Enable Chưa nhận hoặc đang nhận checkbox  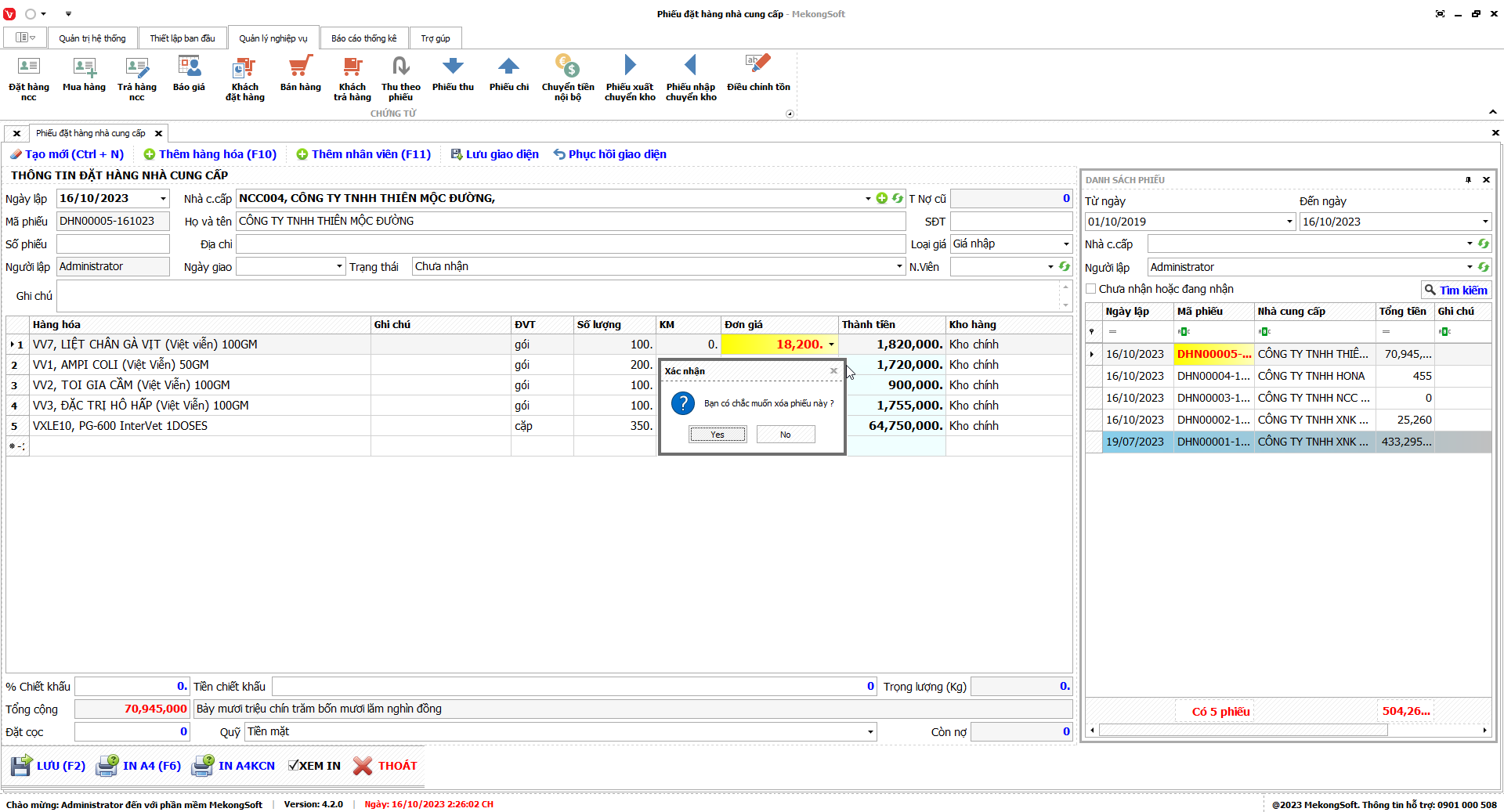click(1091, 289)
